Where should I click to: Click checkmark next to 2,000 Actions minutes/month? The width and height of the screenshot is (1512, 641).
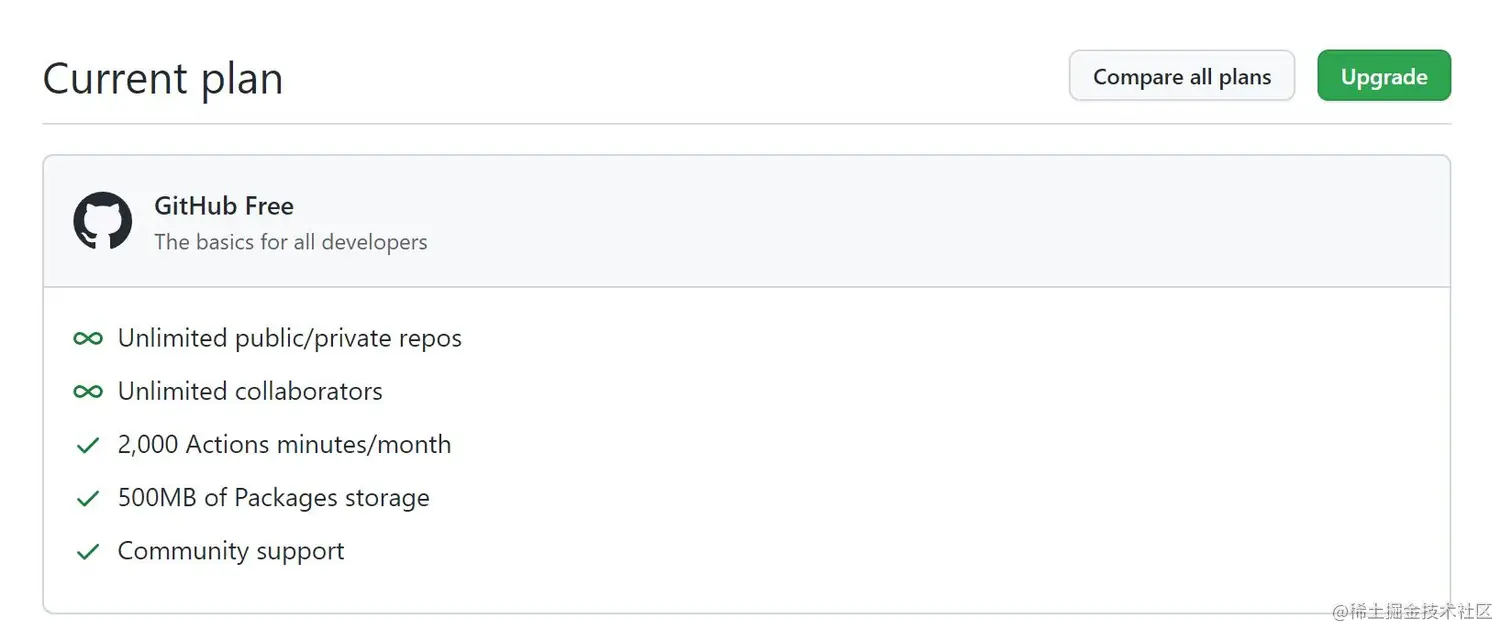click(x=88, y=446)
